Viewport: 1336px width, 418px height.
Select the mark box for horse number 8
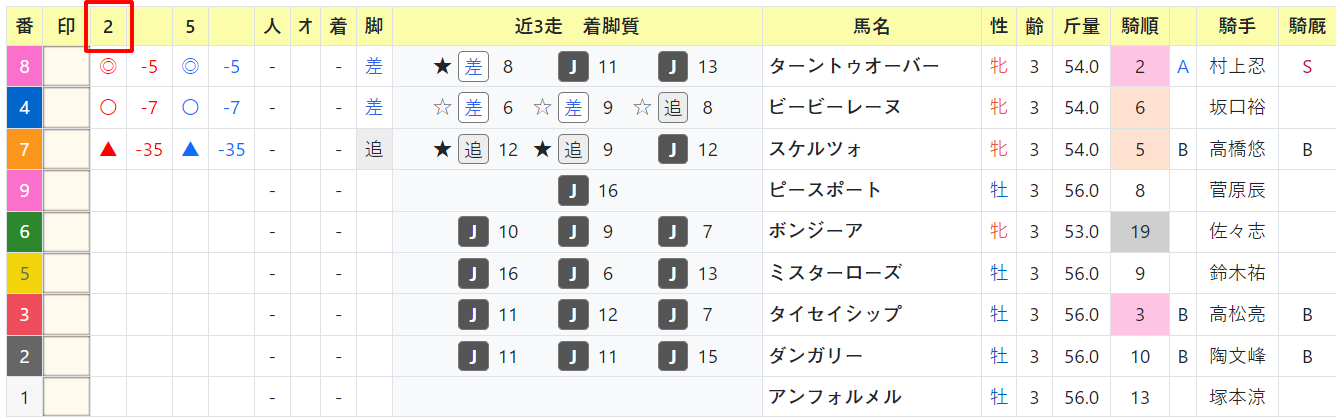(x=67, y=67)
